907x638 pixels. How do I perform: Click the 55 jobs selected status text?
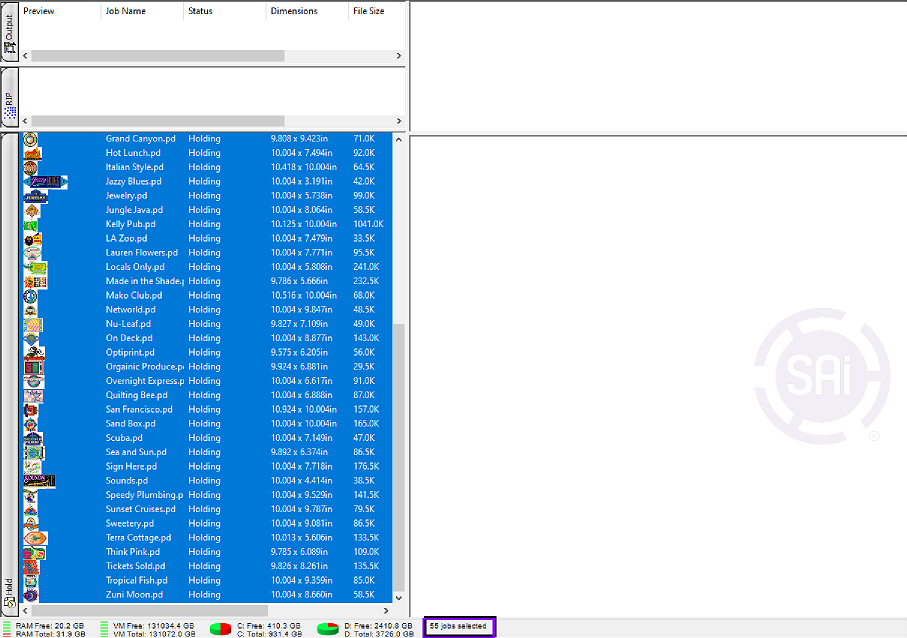tap(458, 626)
